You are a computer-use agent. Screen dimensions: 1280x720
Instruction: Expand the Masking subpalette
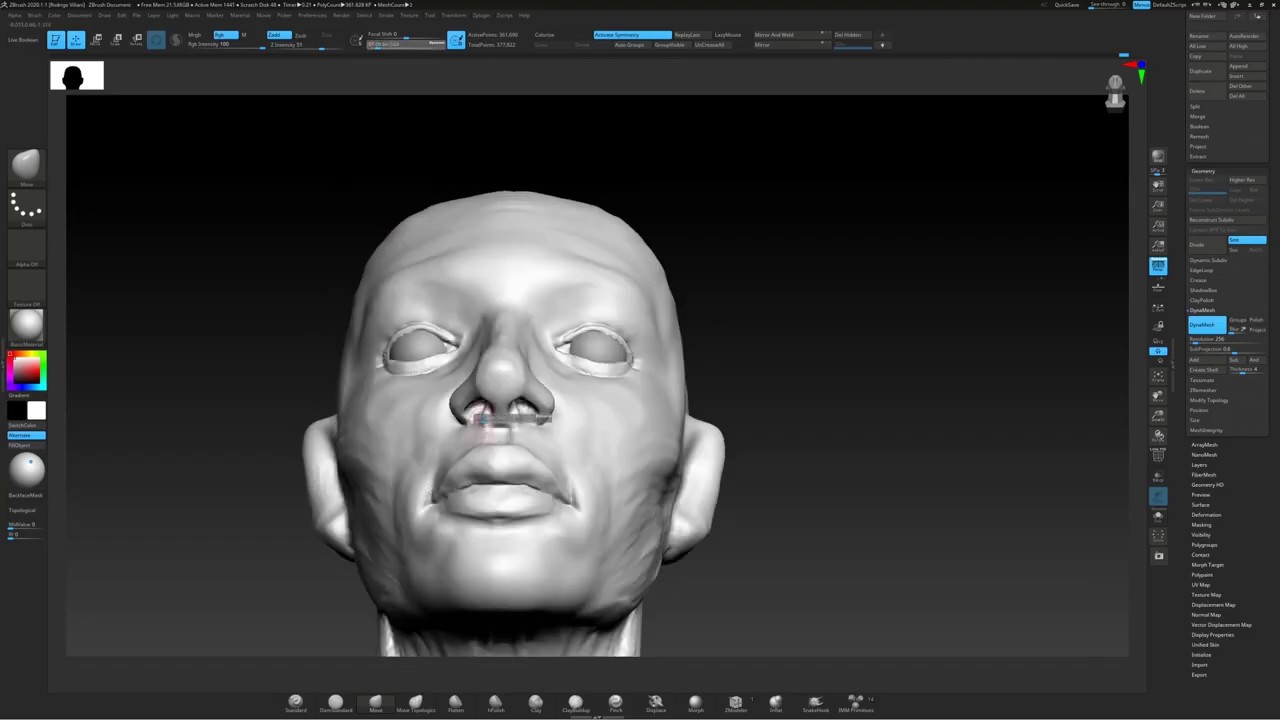(1201, 525)
